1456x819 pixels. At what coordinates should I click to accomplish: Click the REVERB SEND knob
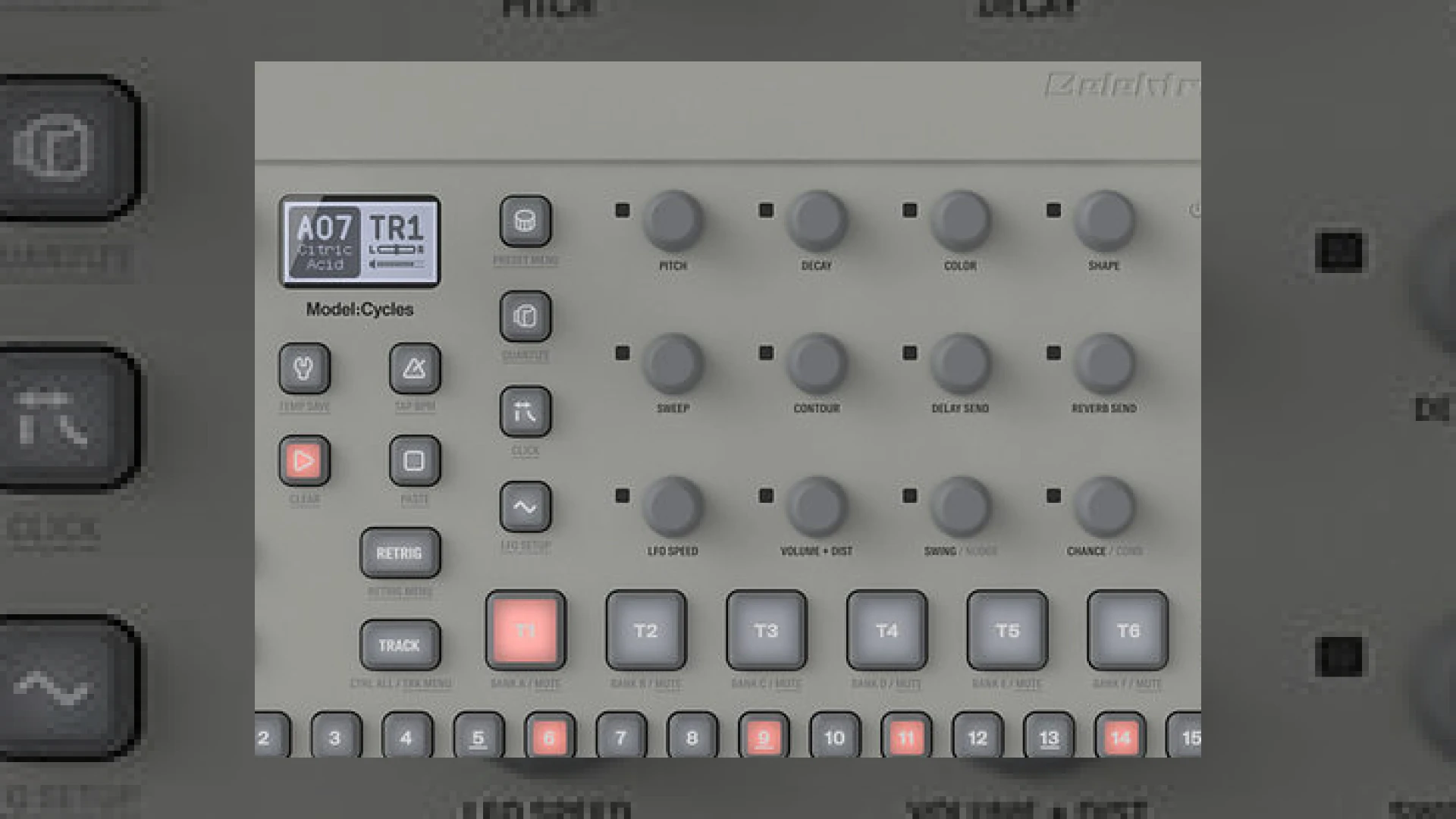1105,363
